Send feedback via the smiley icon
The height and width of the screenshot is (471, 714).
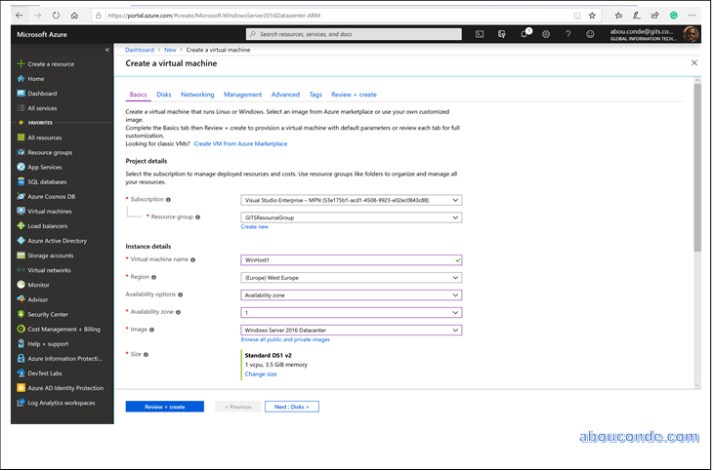(590, 34)
